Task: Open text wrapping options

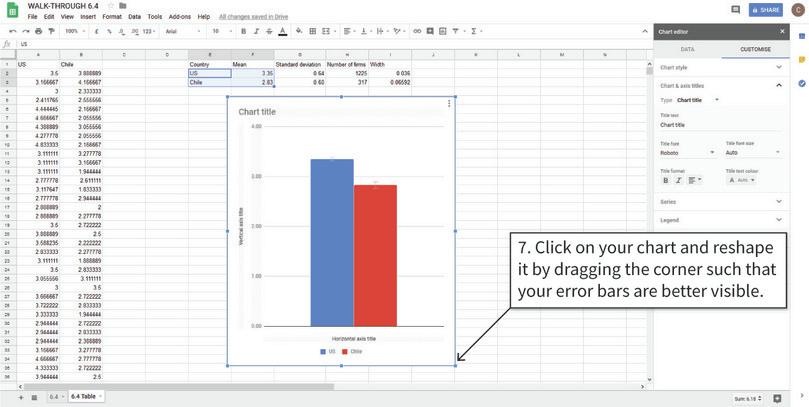Action: 382,31
